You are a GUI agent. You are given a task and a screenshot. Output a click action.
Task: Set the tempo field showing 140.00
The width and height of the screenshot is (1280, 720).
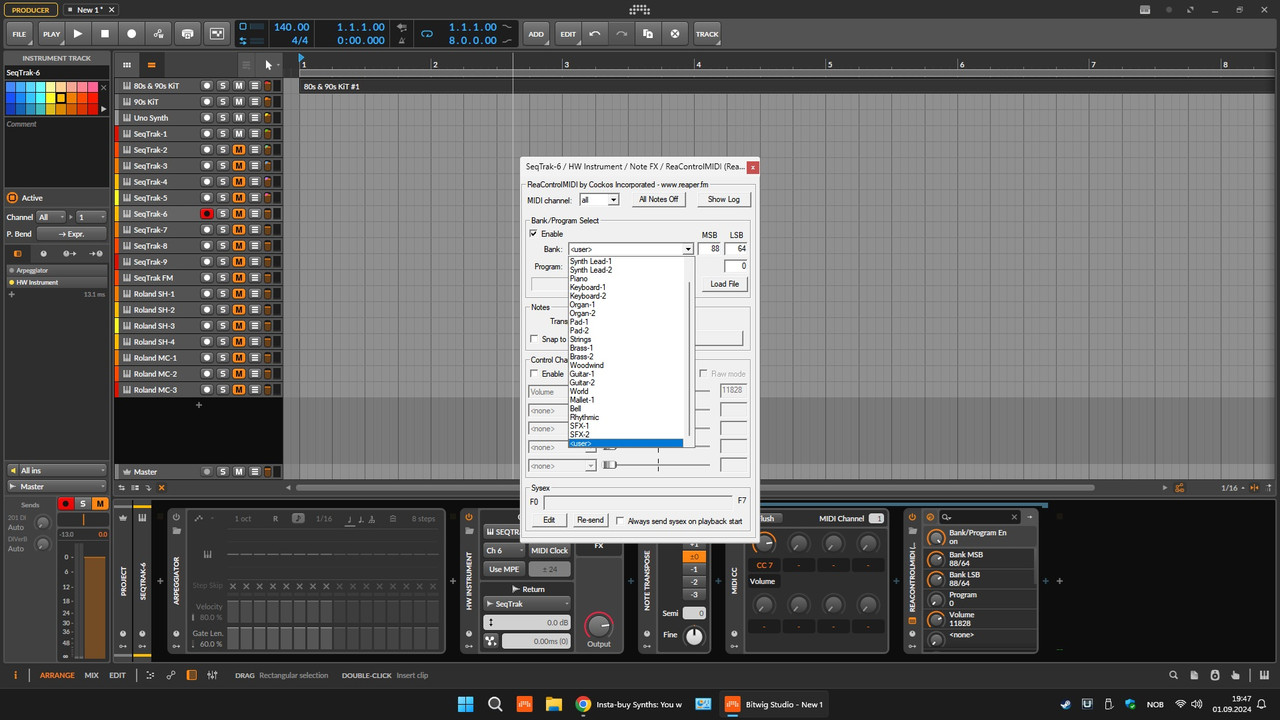[291, 27]
